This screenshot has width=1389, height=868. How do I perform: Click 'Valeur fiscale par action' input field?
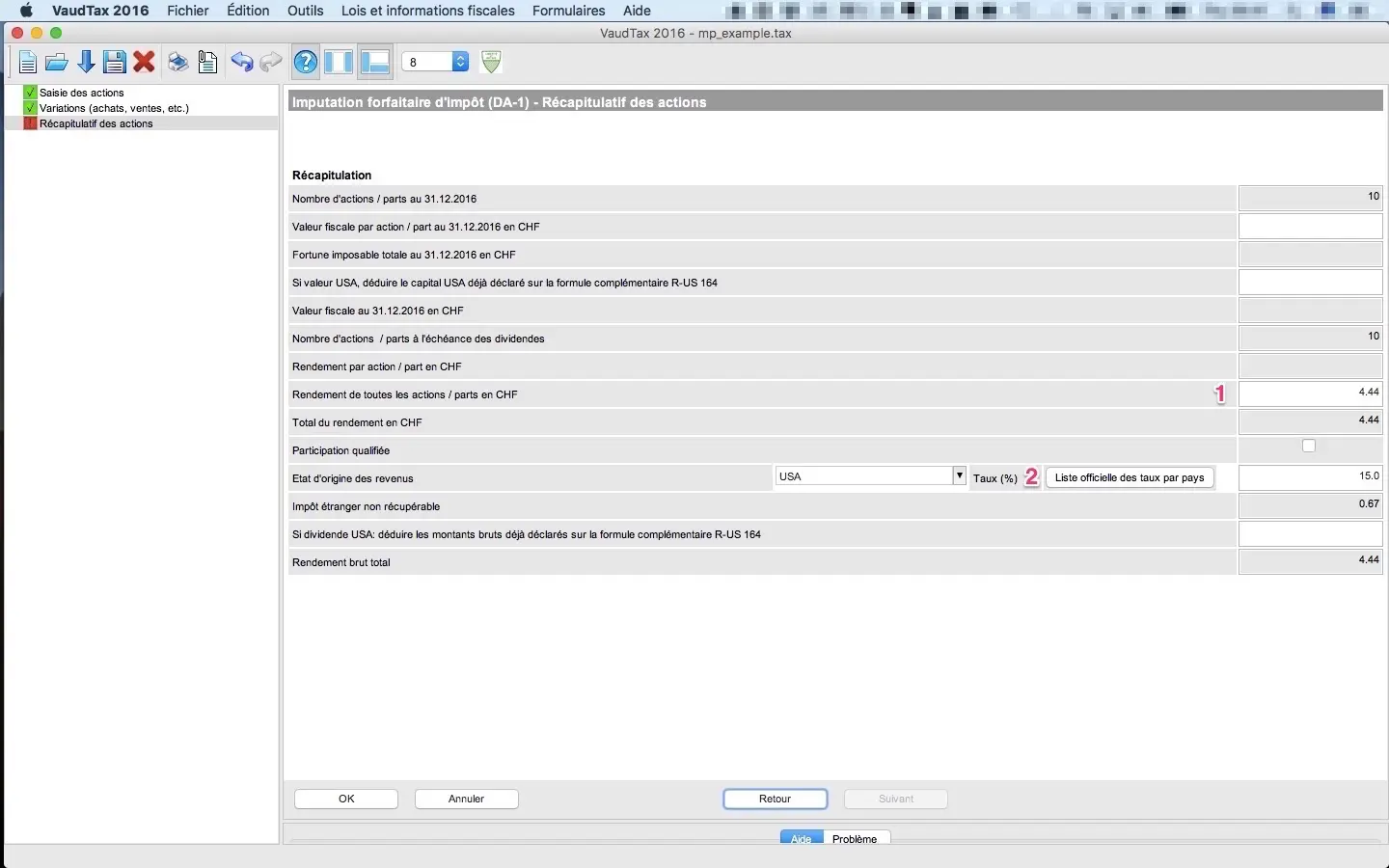tap(1311, 227)
